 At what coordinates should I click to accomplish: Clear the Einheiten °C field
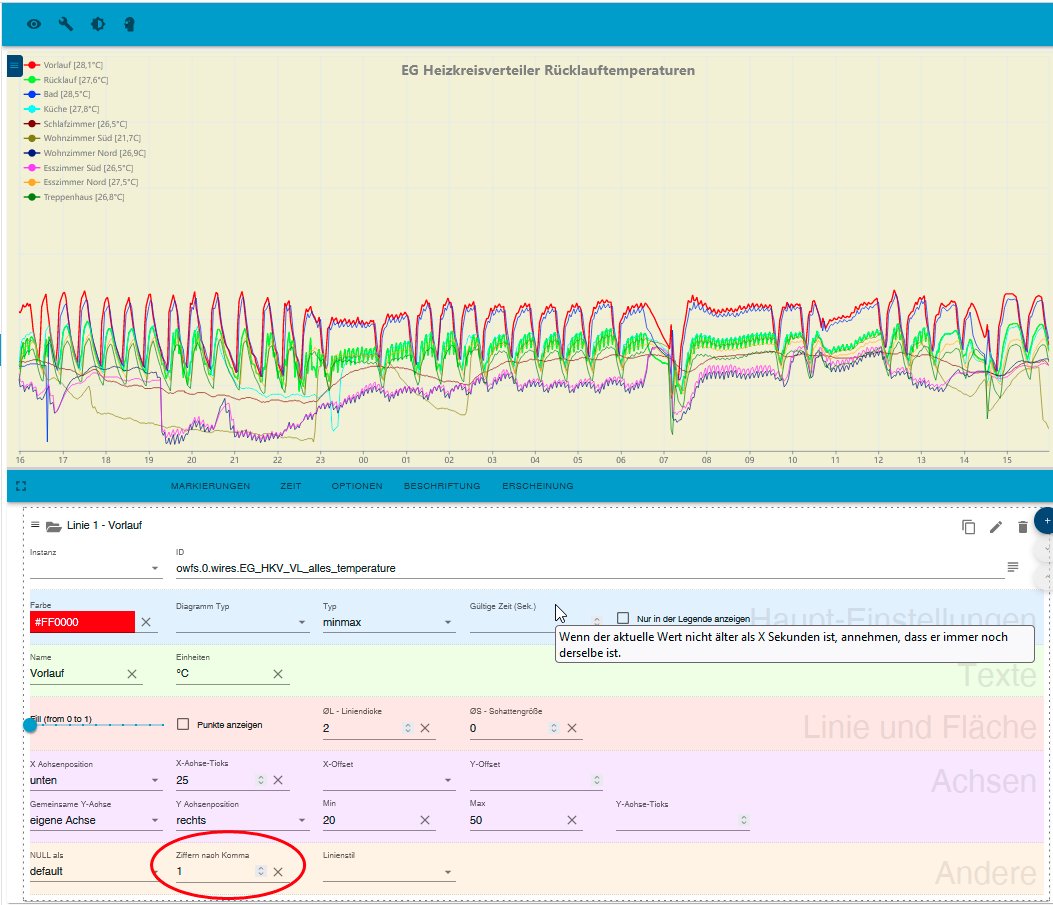click(x=278, y=674)
